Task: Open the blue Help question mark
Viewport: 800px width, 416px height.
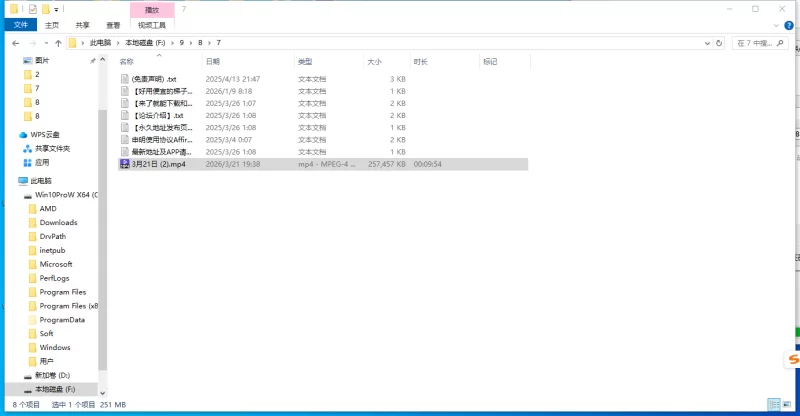Action: coord(791,25)
